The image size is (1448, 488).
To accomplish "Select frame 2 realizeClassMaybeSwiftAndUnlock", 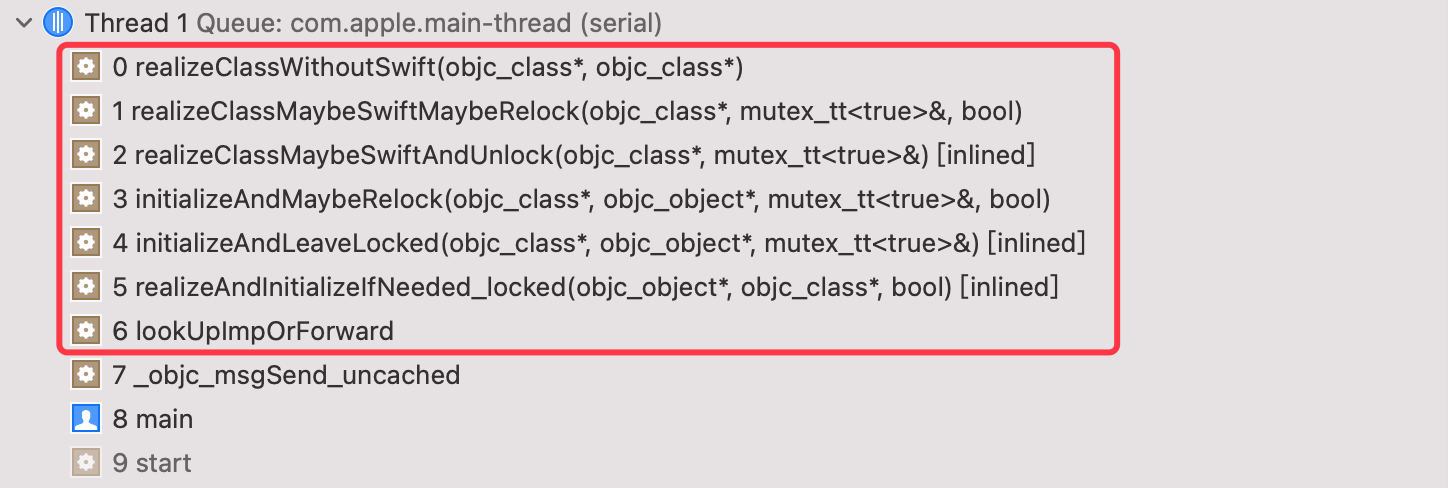I will tap(574, 155).
